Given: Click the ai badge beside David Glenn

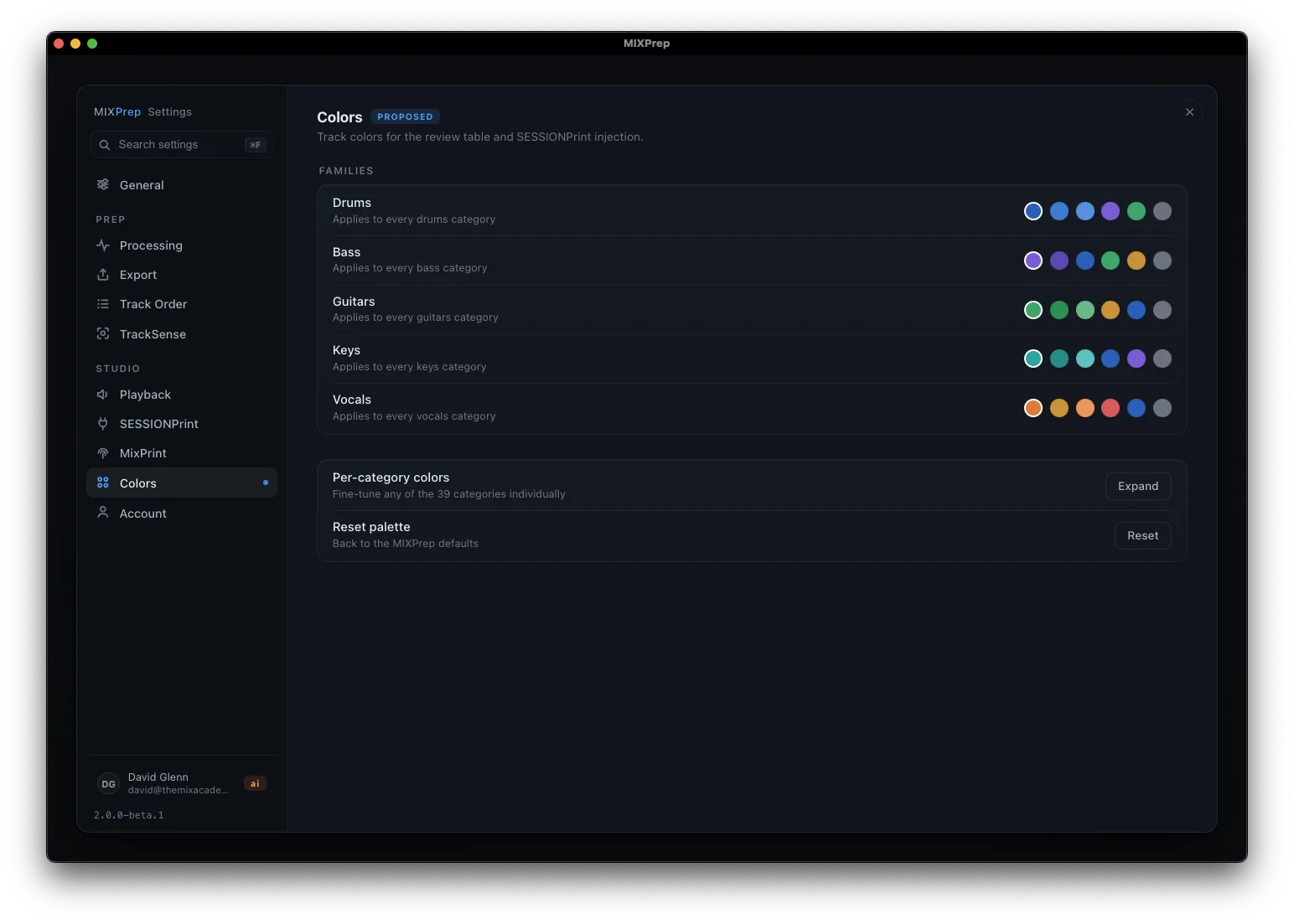Looking at the screenshot, I should 255,784.
